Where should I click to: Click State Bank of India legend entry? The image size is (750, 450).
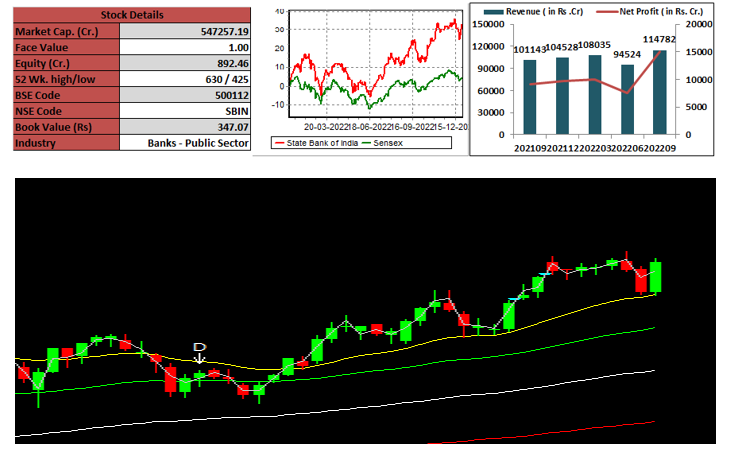(316, 143)
